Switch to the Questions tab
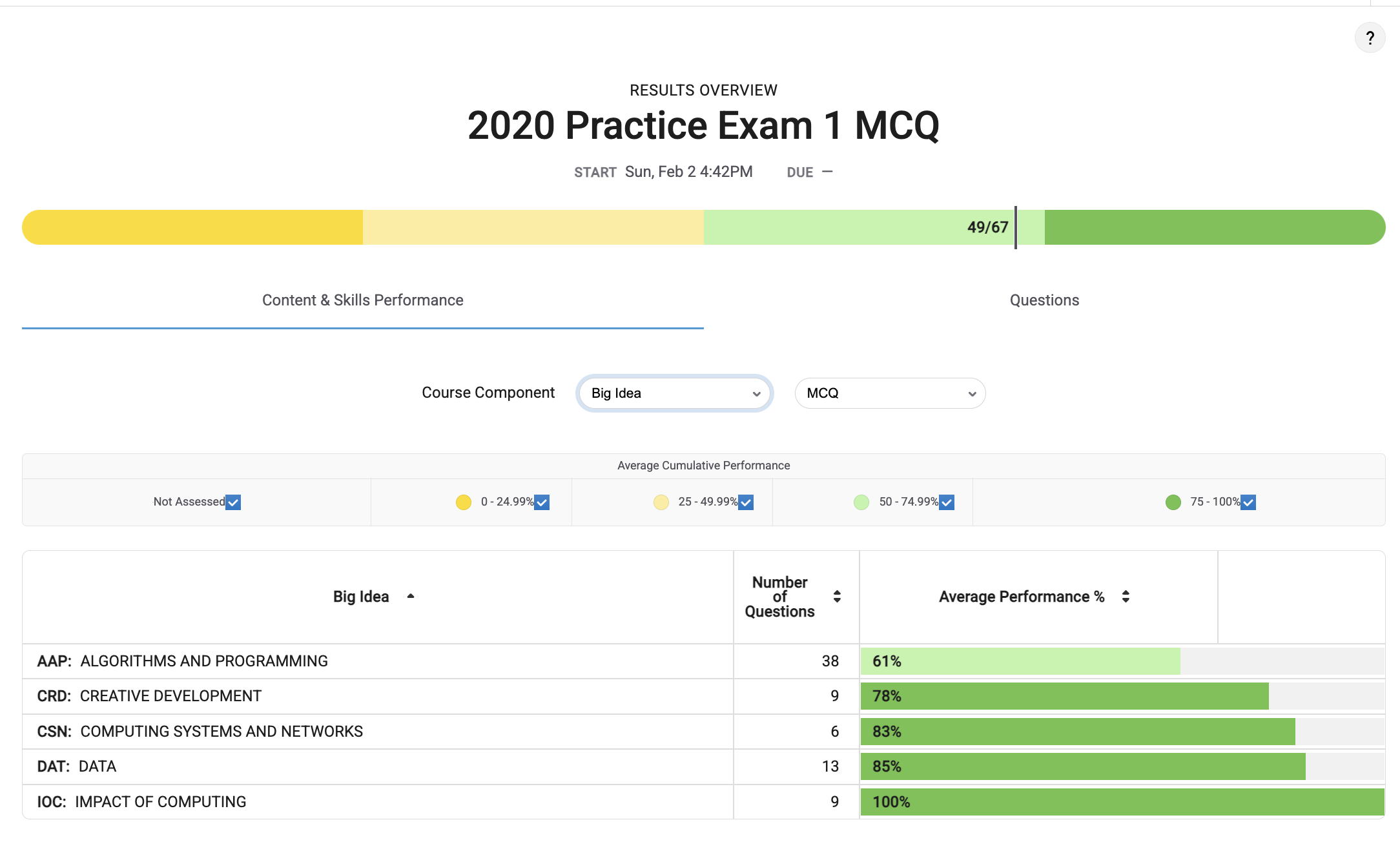This screenshot has height=842, width=1400. click(x=1044, y=300)
